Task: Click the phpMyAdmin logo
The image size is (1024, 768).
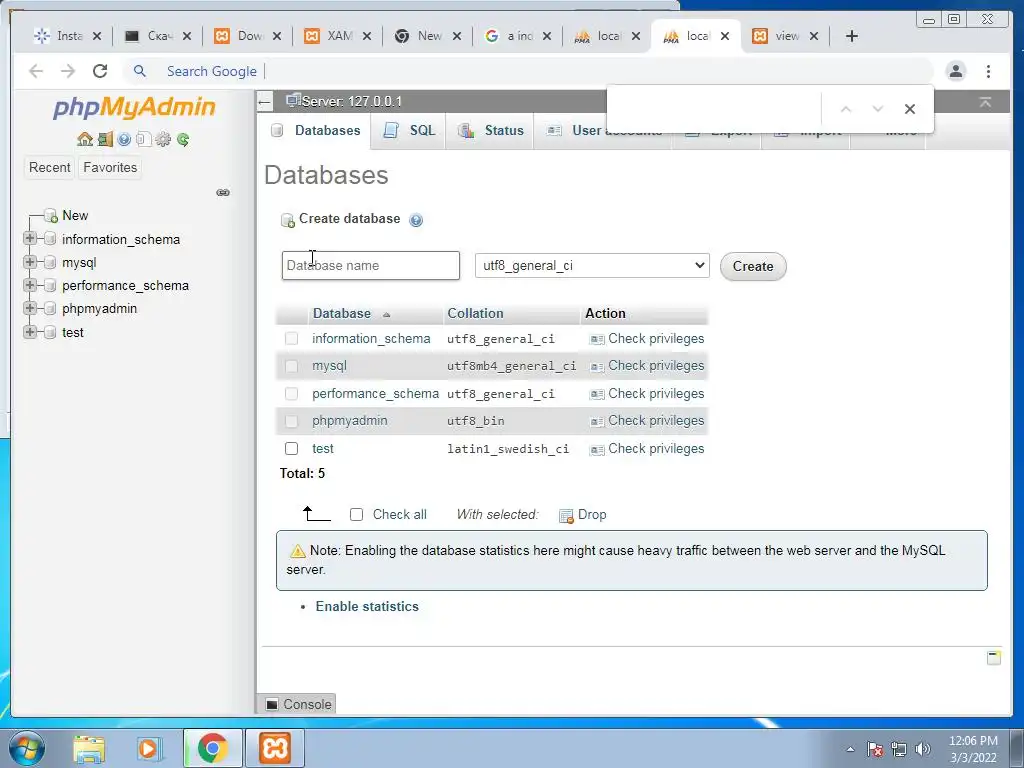Action: [134, 107]
